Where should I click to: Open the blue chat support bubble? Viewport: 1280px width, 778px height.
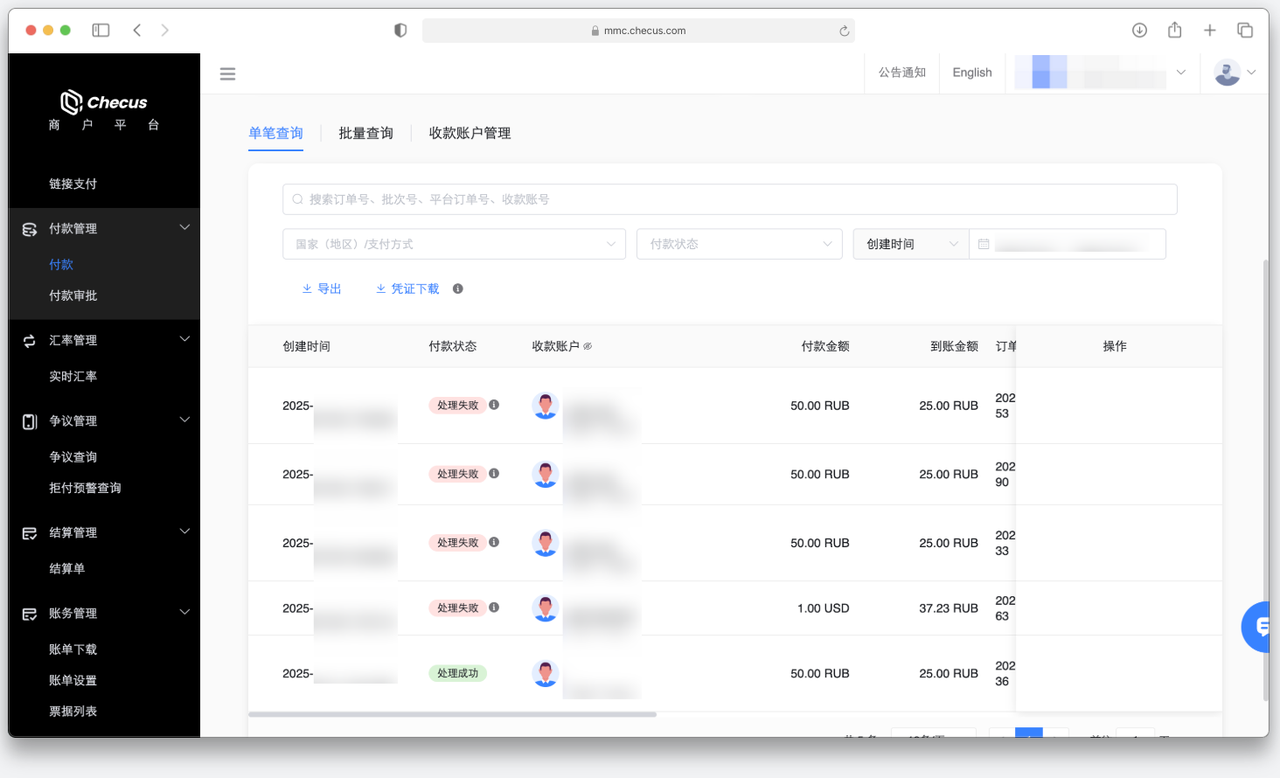click(x=1258, y=627)
